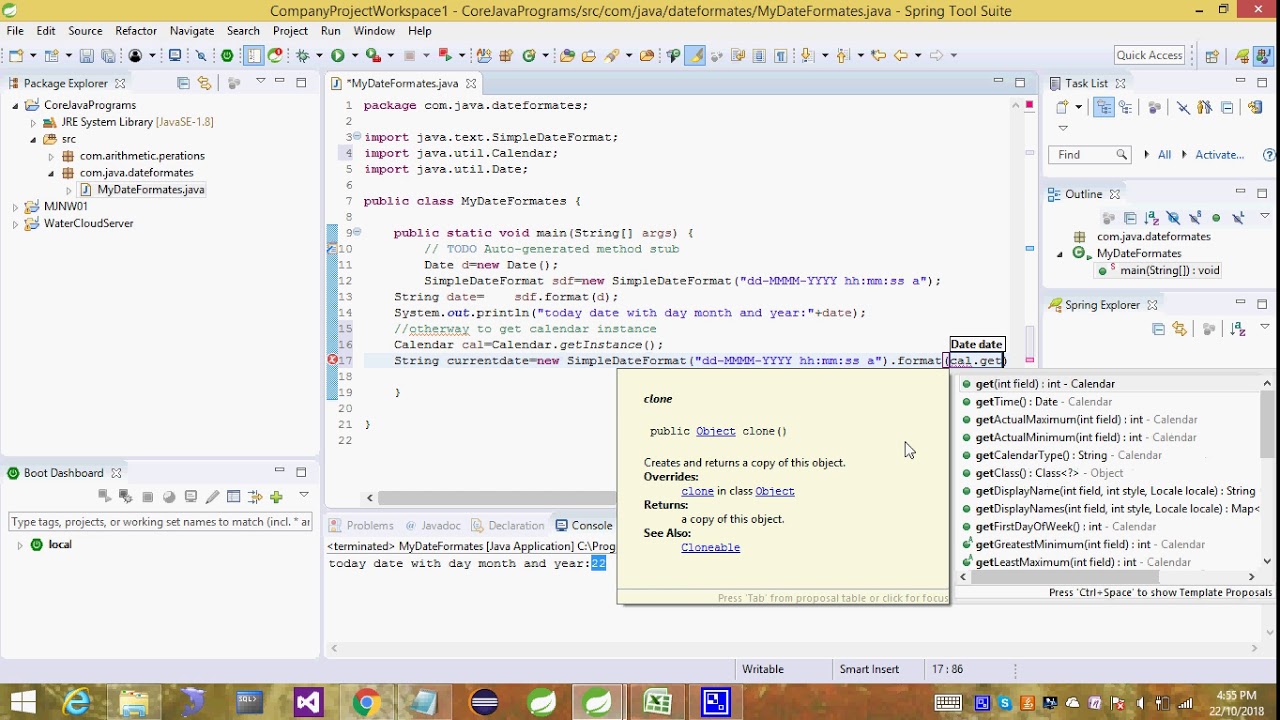Click in the Quick Access field
The width and height of the screenshot is (1280, 720).
point(1150,55)
